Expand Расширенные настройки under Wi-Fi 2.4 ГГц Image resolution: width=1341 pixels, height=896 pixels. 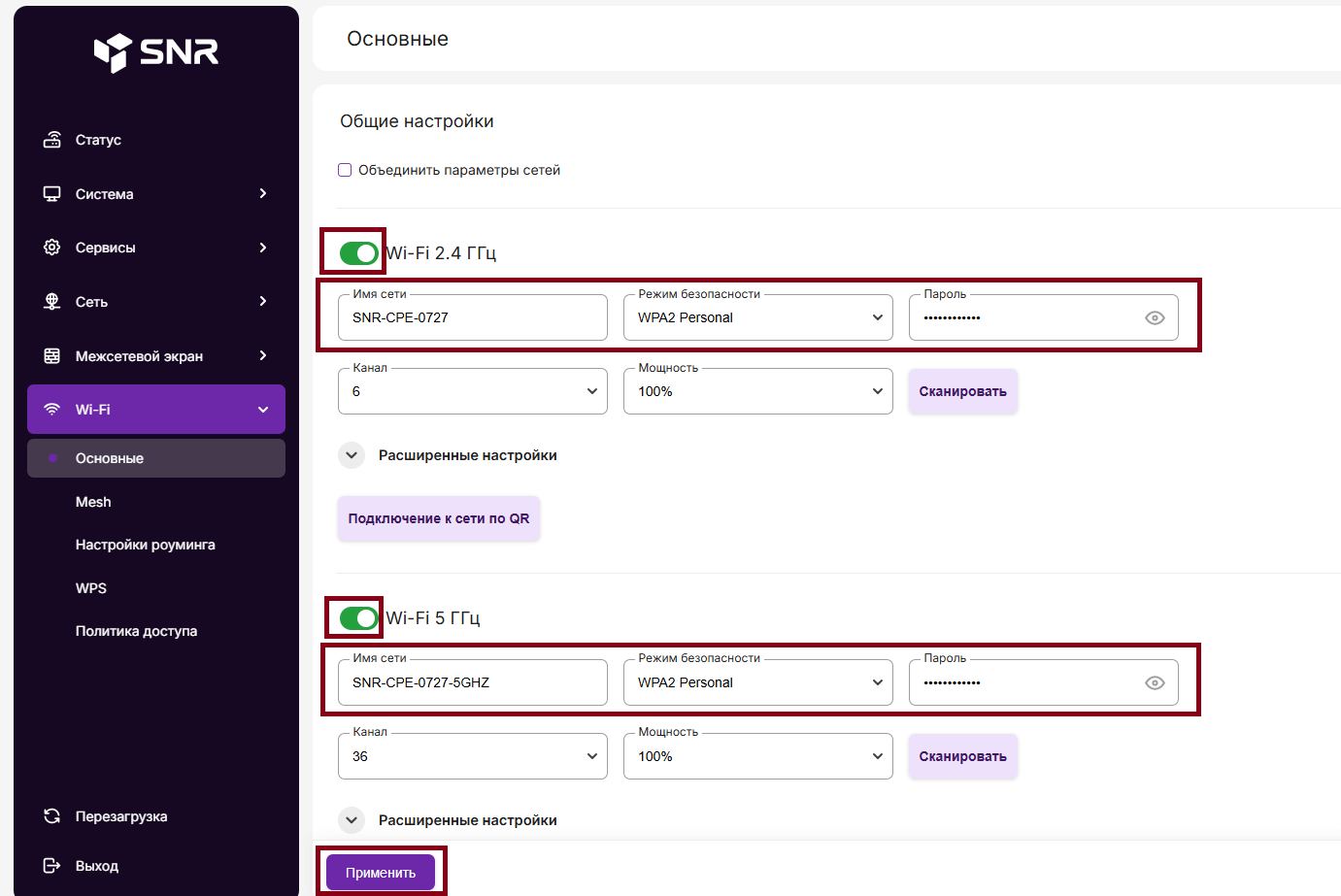coord(352,455)
